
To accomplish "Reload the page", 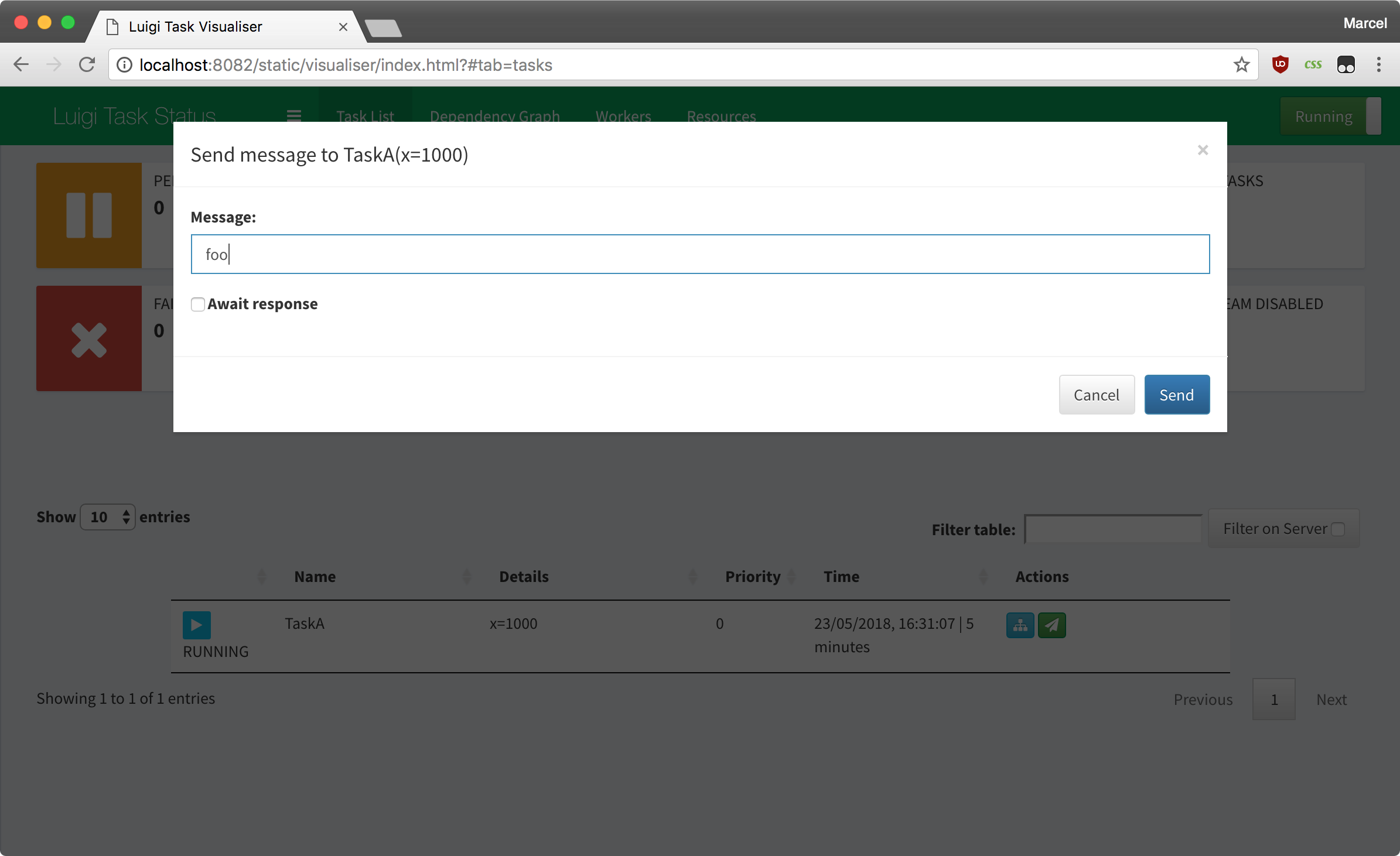I will 87,64.
